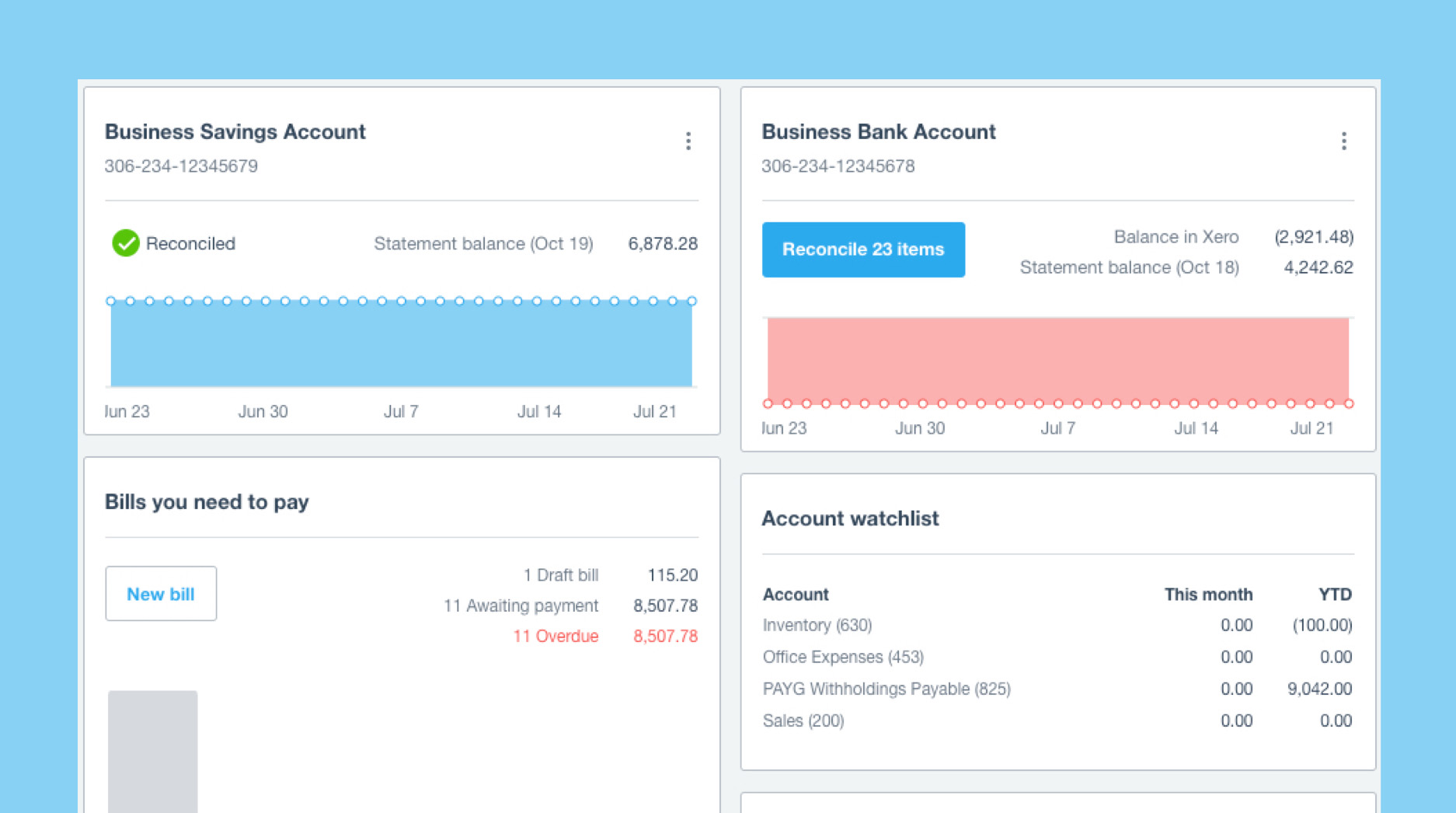Open Business Savings Account title

point(235,131)
